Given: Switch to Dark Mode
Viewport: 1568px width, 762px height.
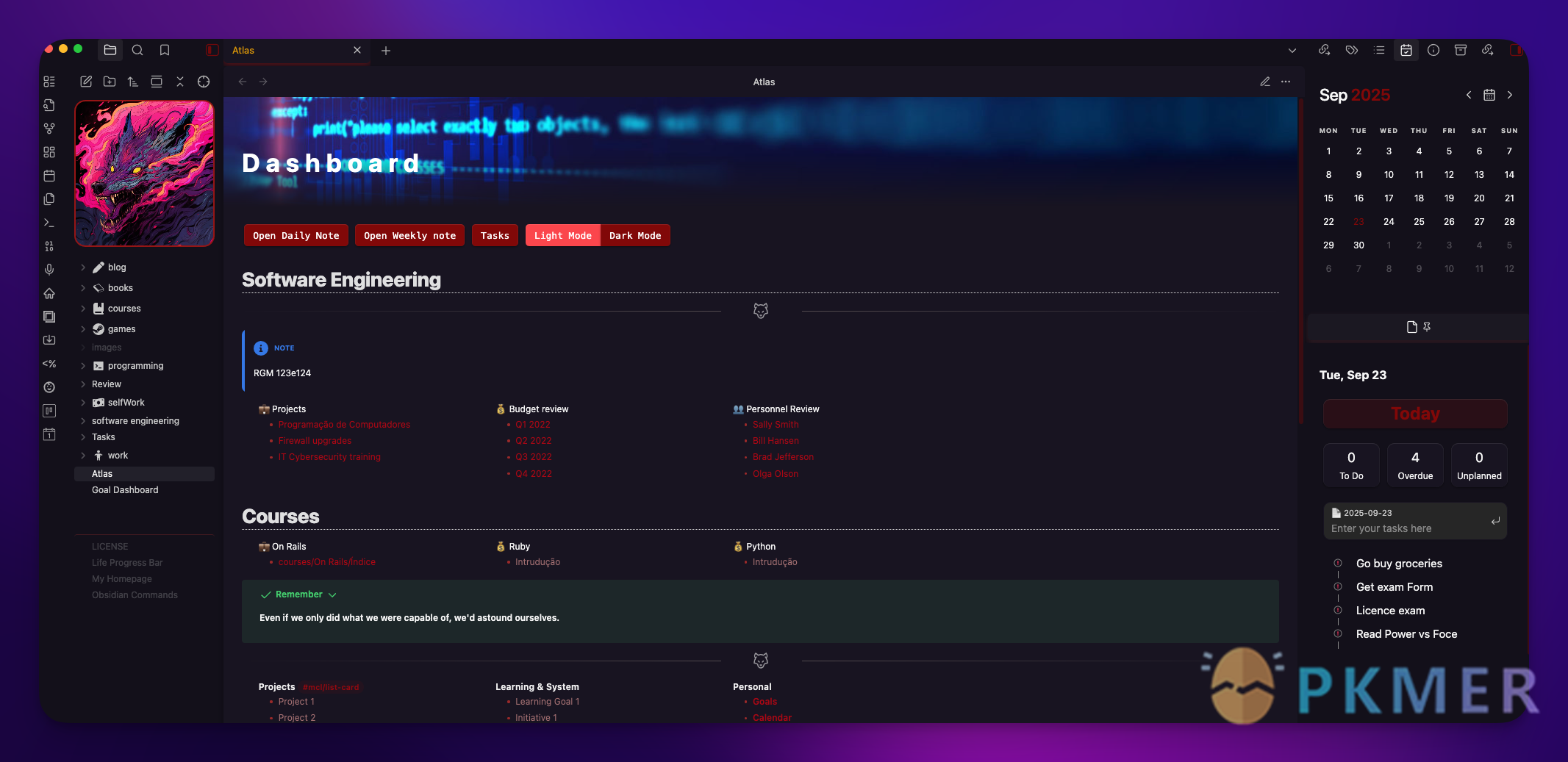Looking at the screenshot, I should pyautogui.click(x=634, y=235).
